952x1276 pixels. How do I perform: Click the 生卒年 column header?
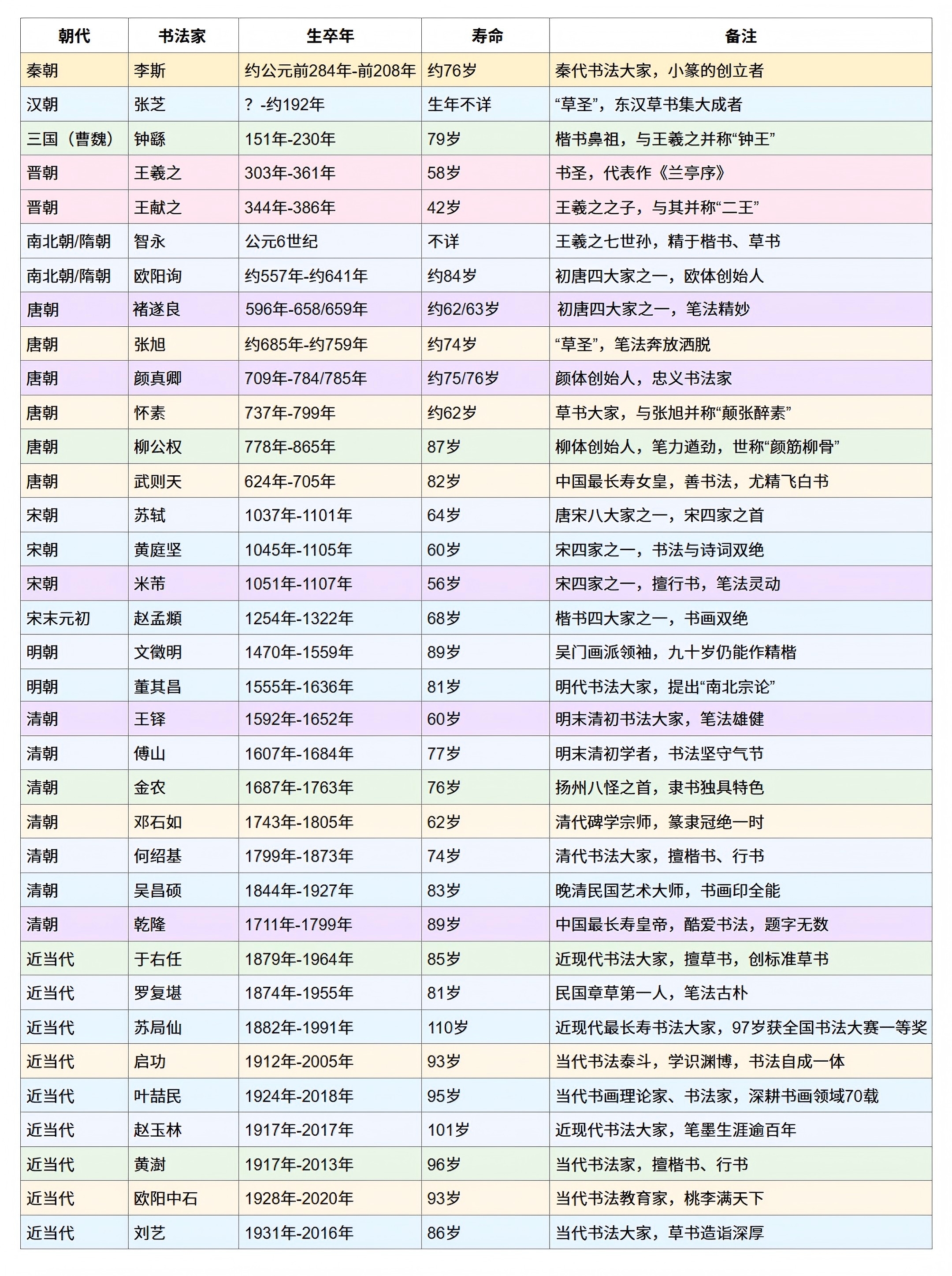(x=330, y=36)
